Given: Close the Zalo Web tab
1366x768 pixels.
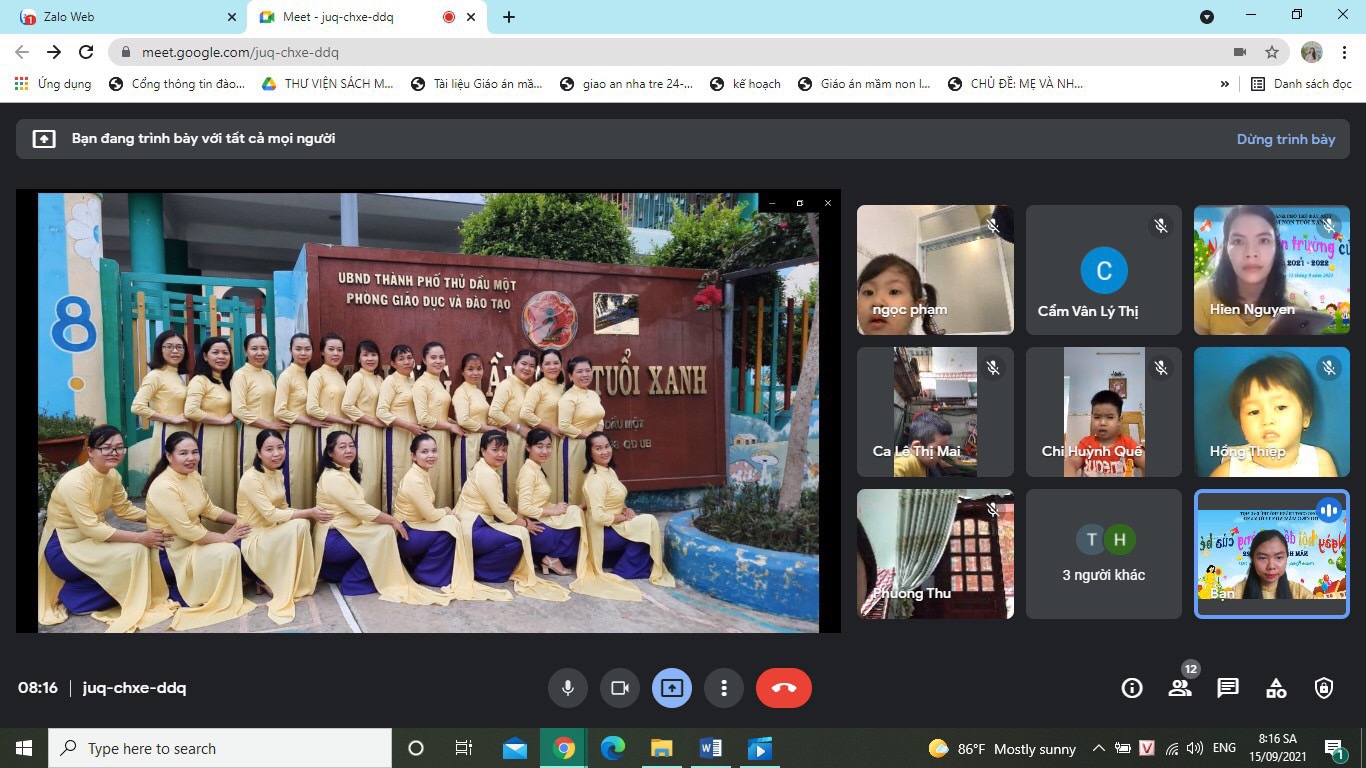Looking at the screenshot, I should coord(232,17).
